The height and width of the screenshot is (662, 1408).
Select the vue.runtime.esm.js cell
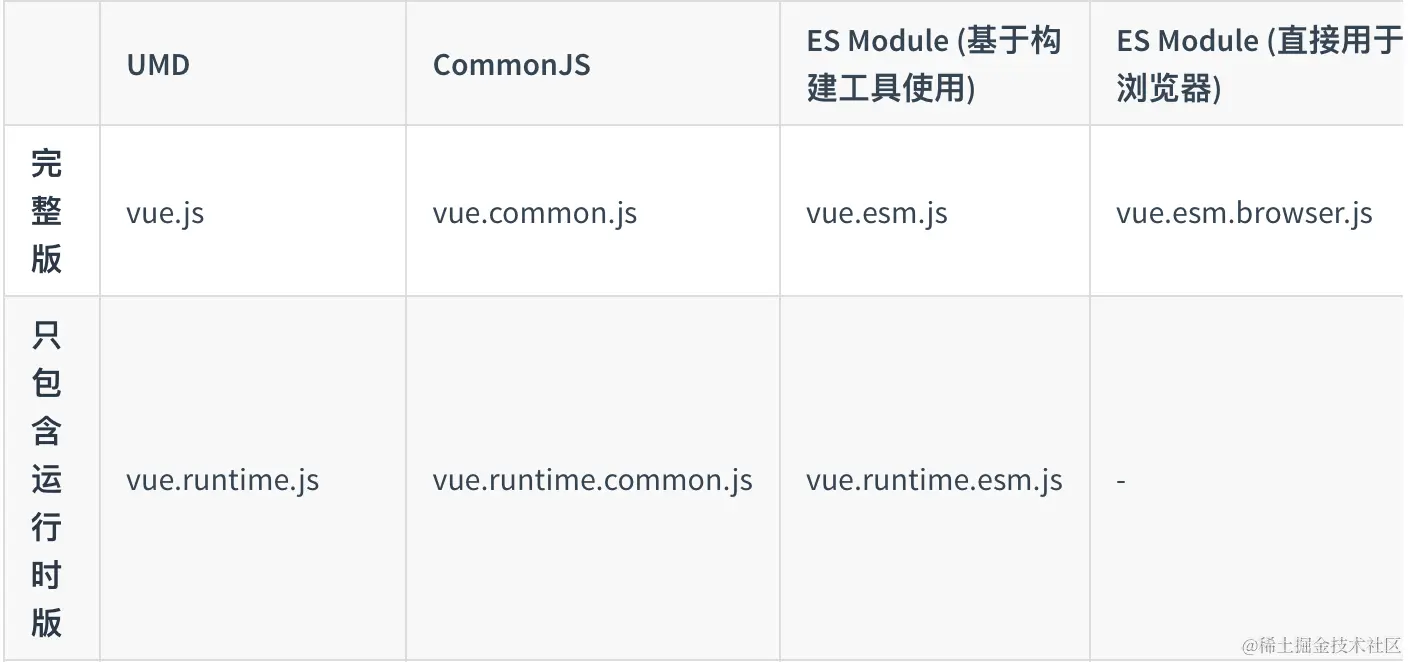tap(934, 480)
